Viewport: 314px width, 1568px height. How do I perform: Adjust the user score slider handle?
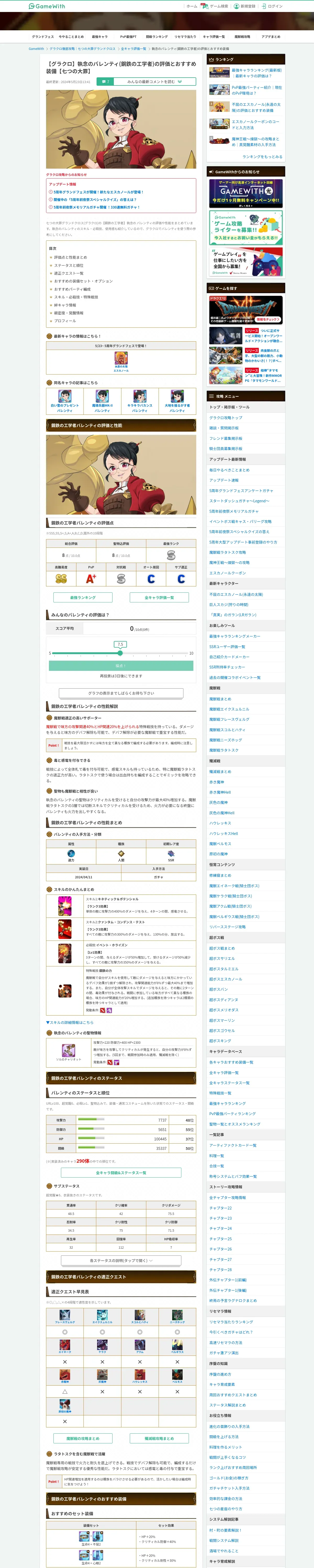120,653
